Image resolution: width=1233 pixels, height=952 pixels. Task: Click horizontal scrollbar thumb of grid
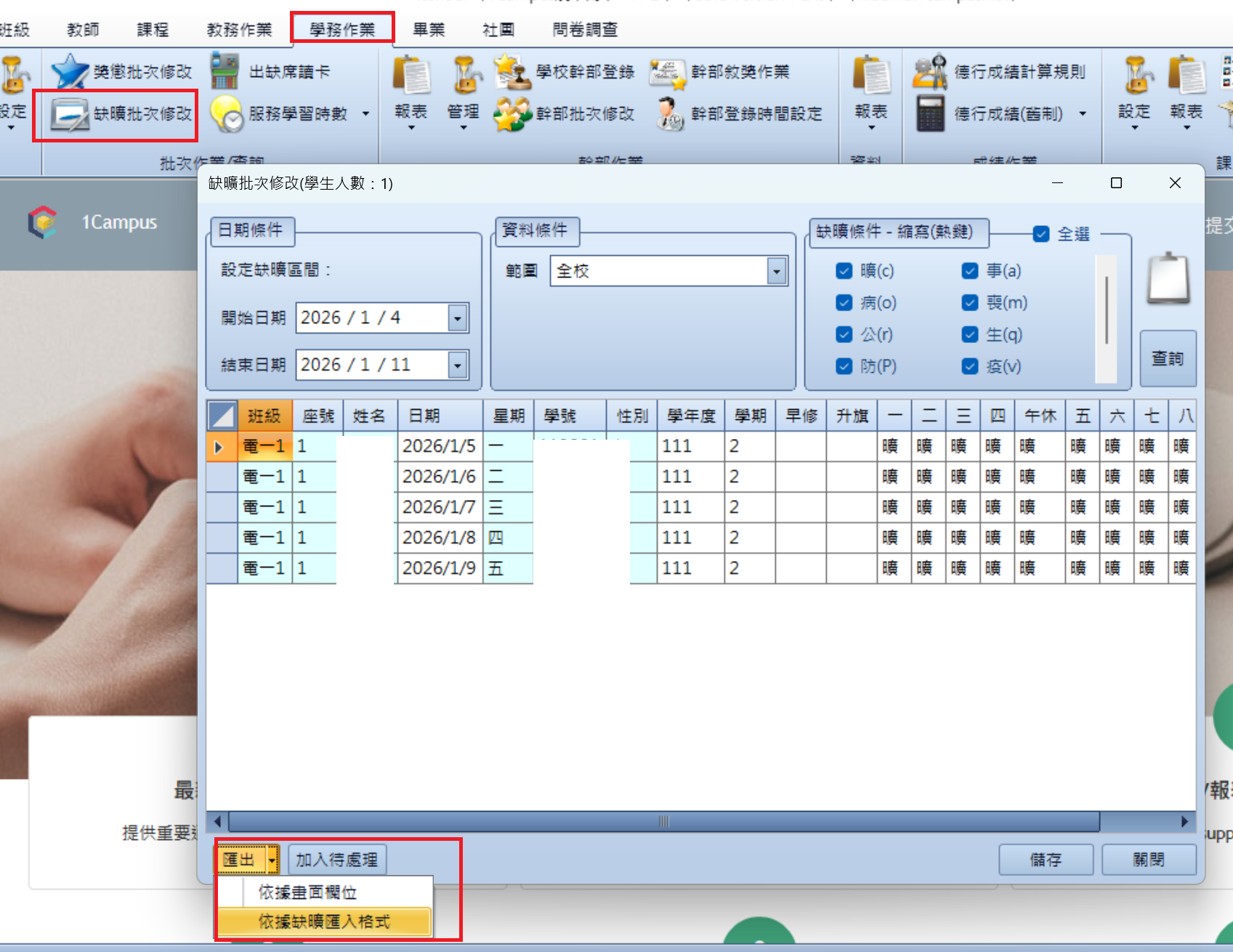[663, 821]
